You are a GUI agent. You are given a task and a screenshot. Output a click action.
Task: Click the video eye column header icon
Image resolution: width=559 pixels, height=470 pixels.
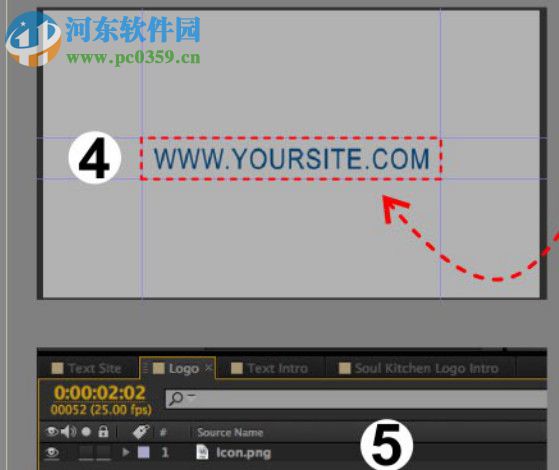[52, 431]
